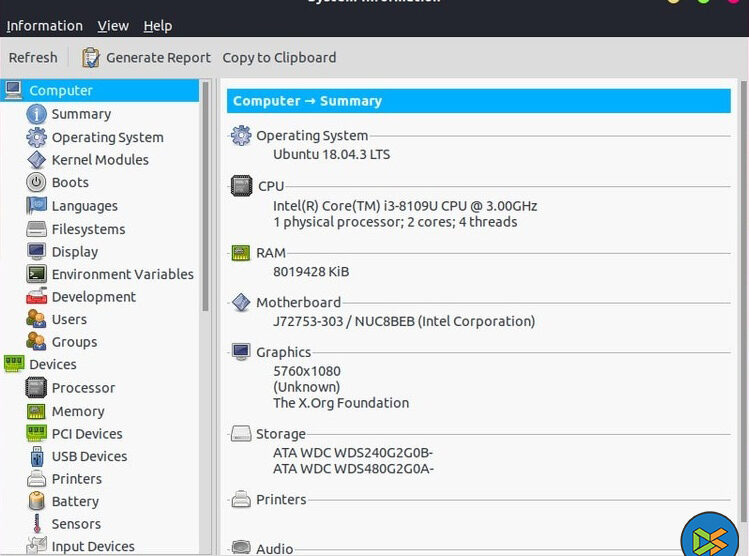Click the USB Devices icon
This screenshot has height=556, width=749.
tap(36, 456)
